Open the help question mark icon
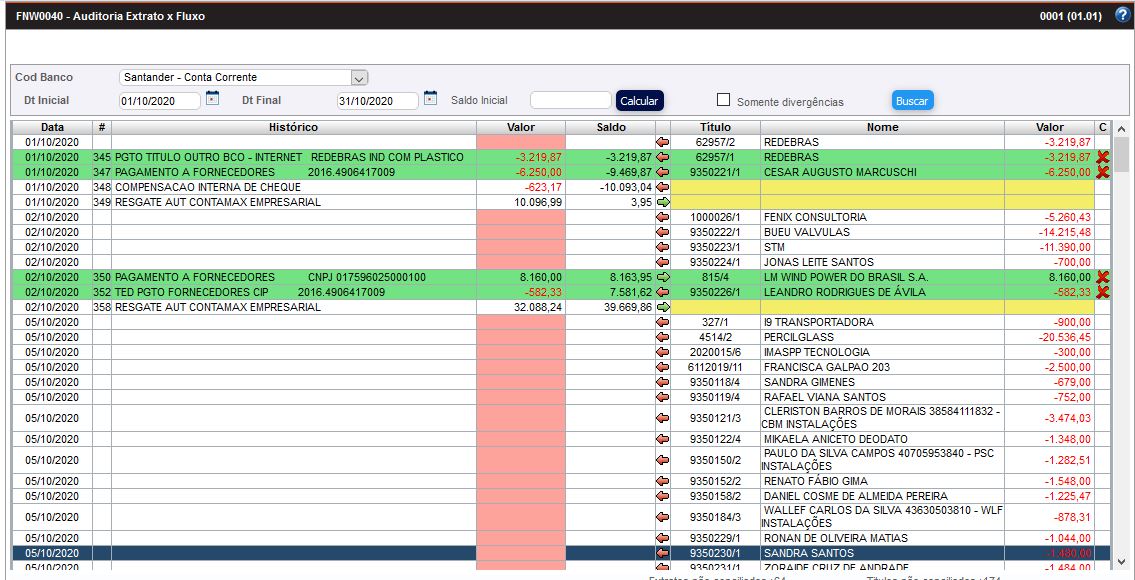 (x=1122, y=15)
